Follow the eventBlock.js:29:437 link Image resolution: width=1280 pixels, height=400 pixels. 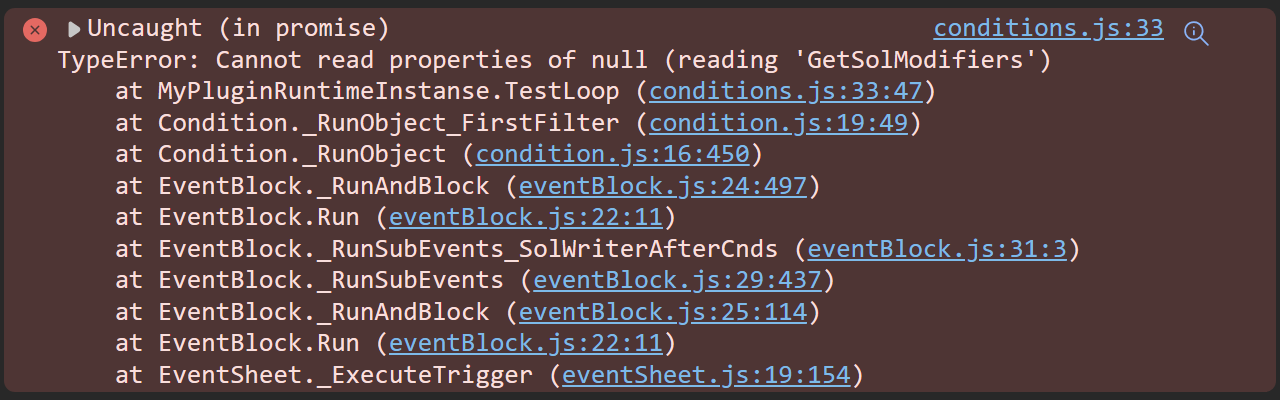(x=677, y=281)
